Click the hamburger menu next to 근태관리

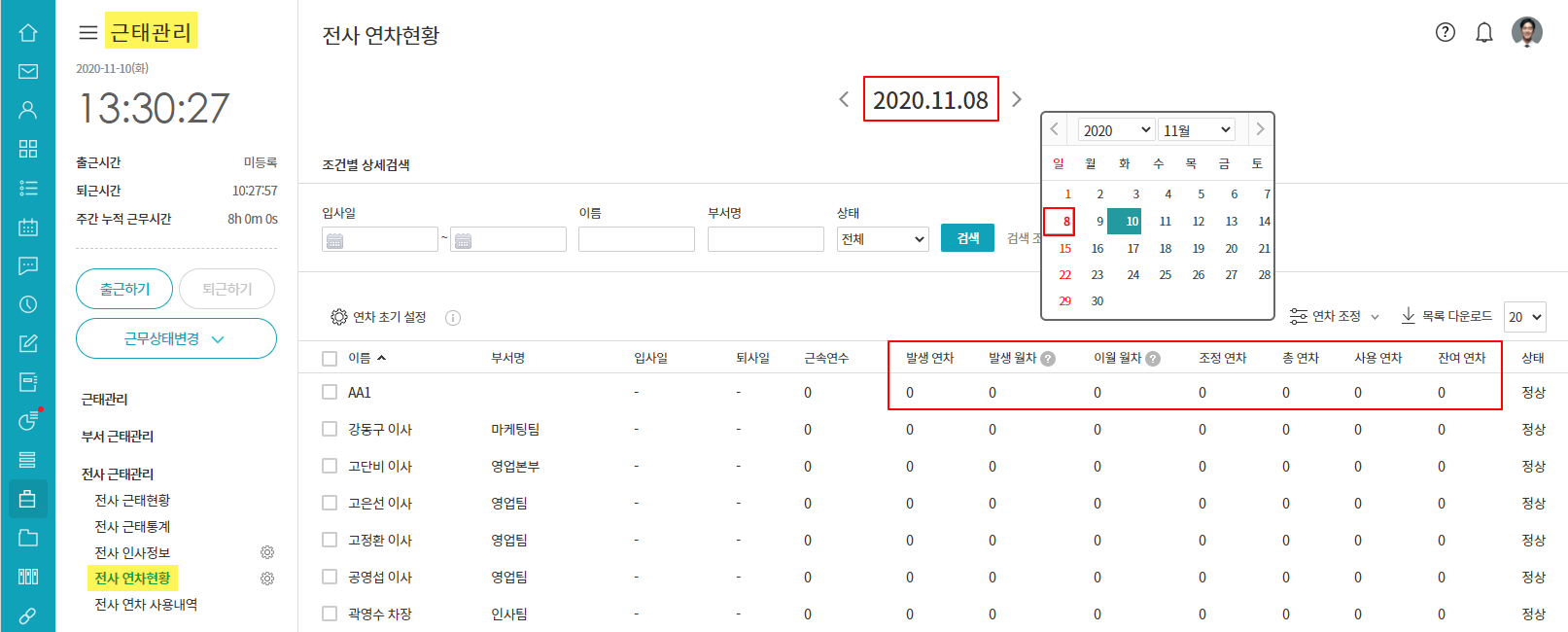pos(87,33)
